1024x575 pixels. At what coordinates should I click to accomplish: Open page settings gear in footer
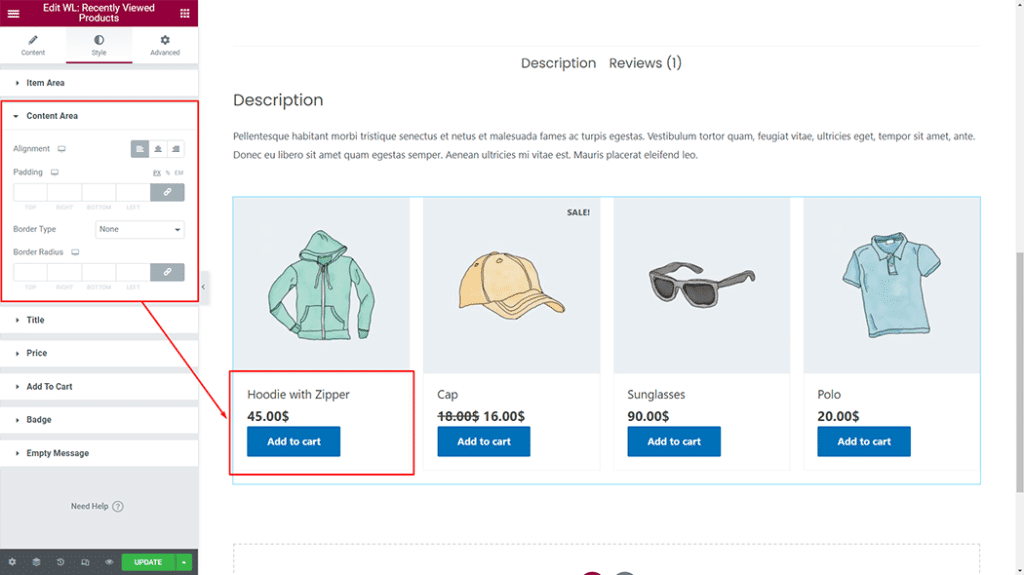pyautogui.click(x=13, y=562)
